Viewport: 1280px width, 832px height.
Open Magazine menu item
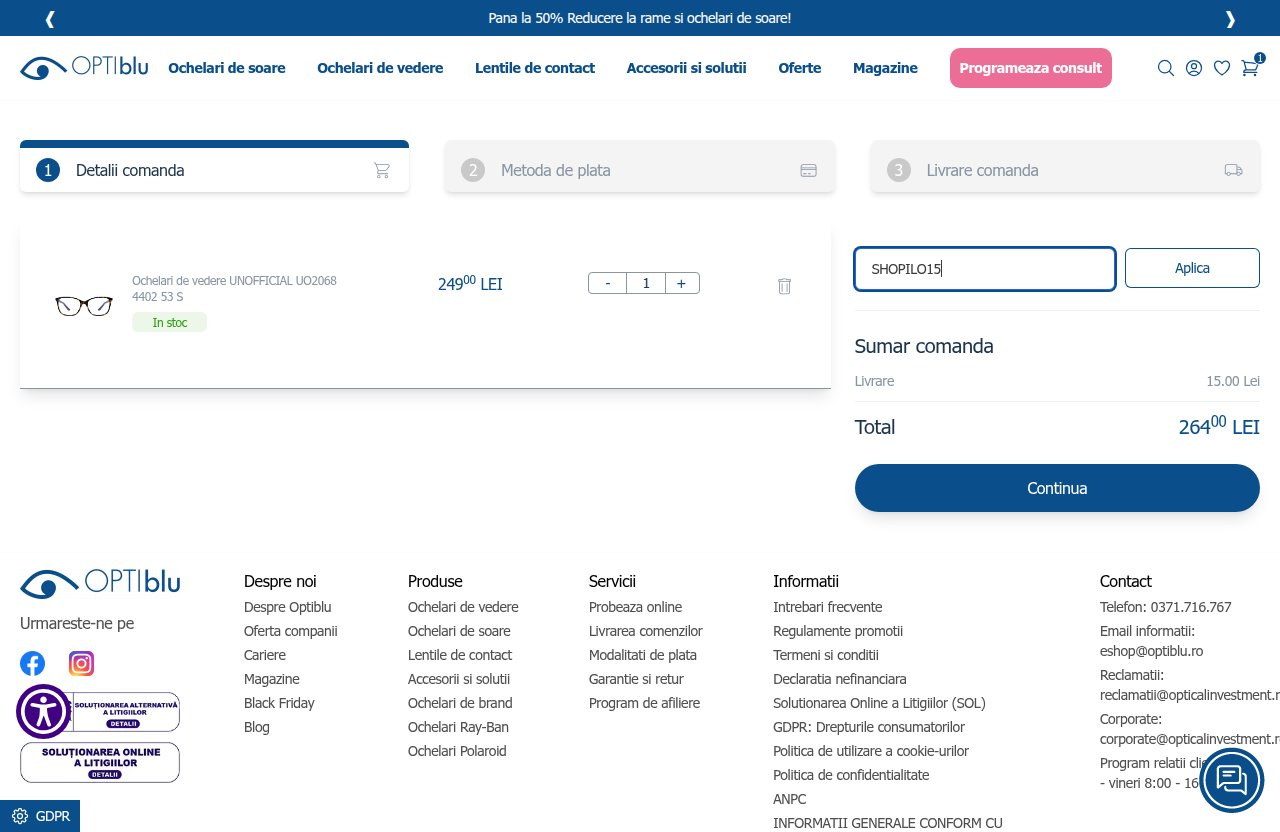click(885, 68)
